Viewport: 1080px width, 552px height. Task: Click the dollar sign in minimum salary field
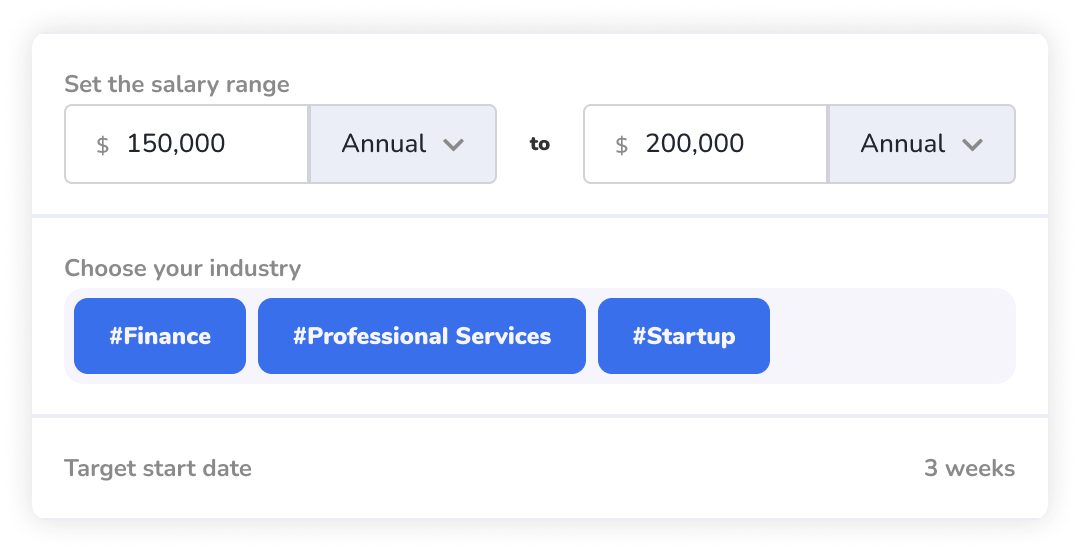(x=102, y=145)
